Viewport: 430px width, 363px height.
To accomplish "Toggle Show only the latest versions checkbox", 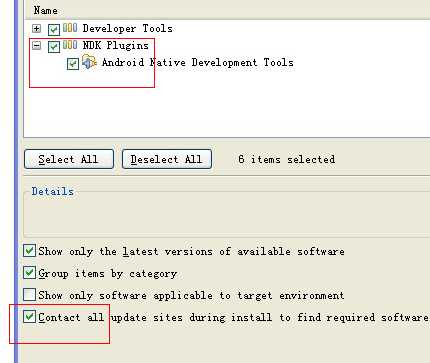I will coord(29,250).
